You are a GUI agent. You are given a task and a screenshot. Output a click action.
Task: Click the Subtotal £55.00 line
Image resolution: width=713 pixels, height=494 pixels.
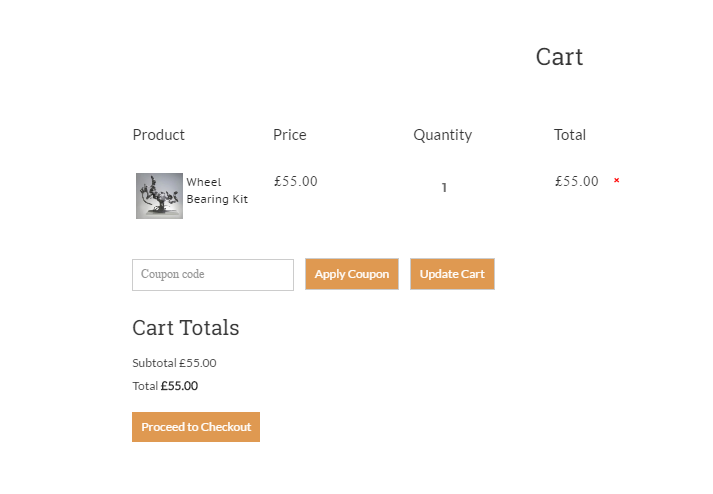(x=174, y=363)
